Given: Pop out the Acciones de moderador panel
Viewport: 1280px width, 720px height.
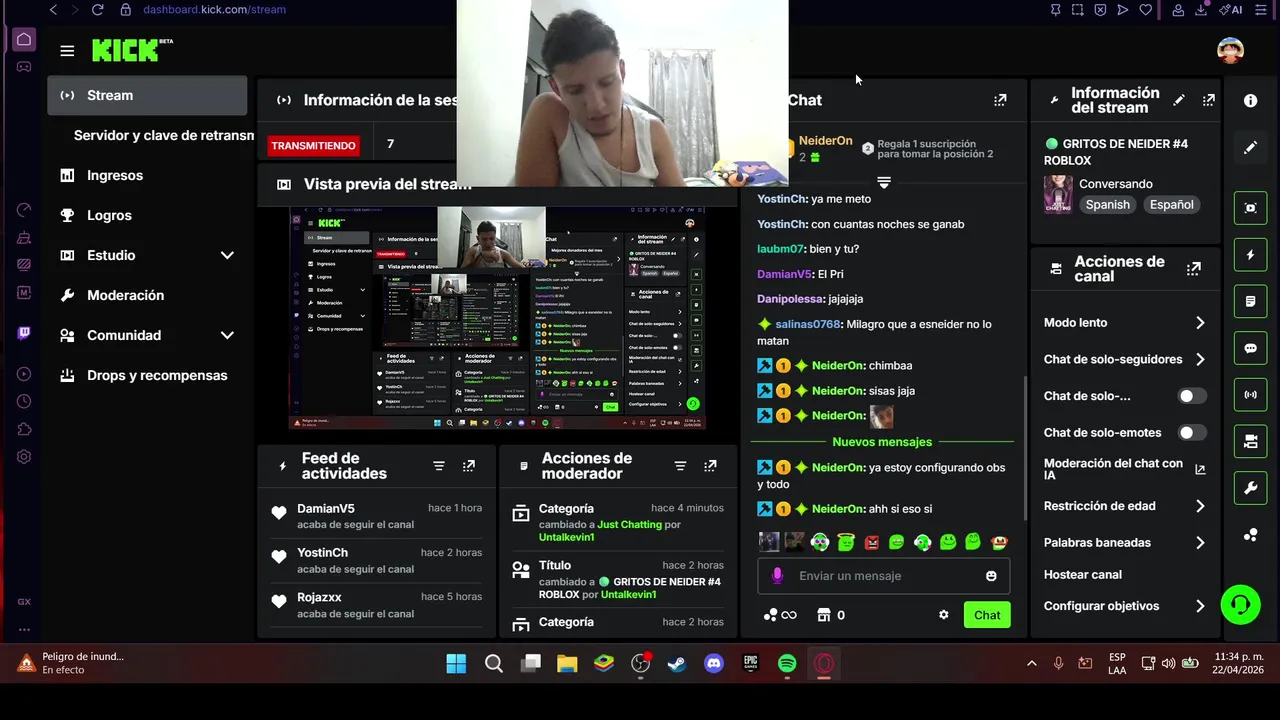Looking at the screenshot, I should 710,466.
